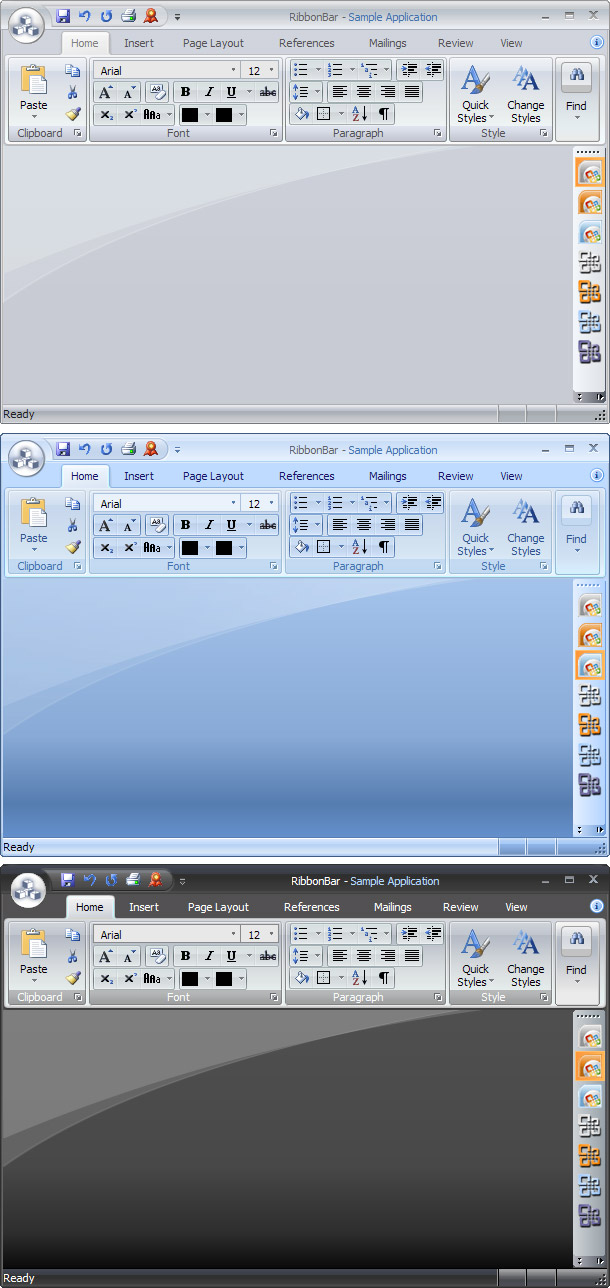The image size is (610, 1288).
Task: Switch to Page Layout tab in blue window
Action: pos(213,476)
